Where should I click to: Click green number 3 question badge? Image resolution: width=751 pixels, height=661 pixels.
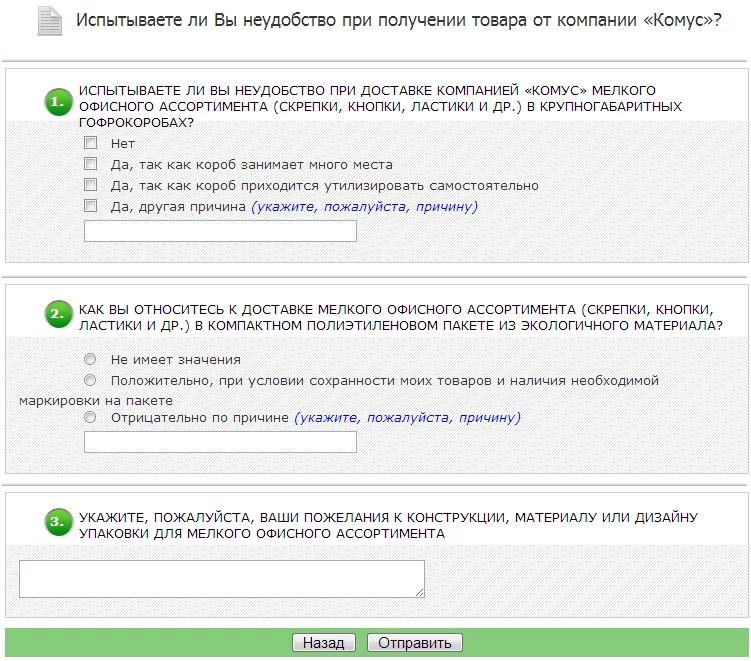tap(58, 522)
